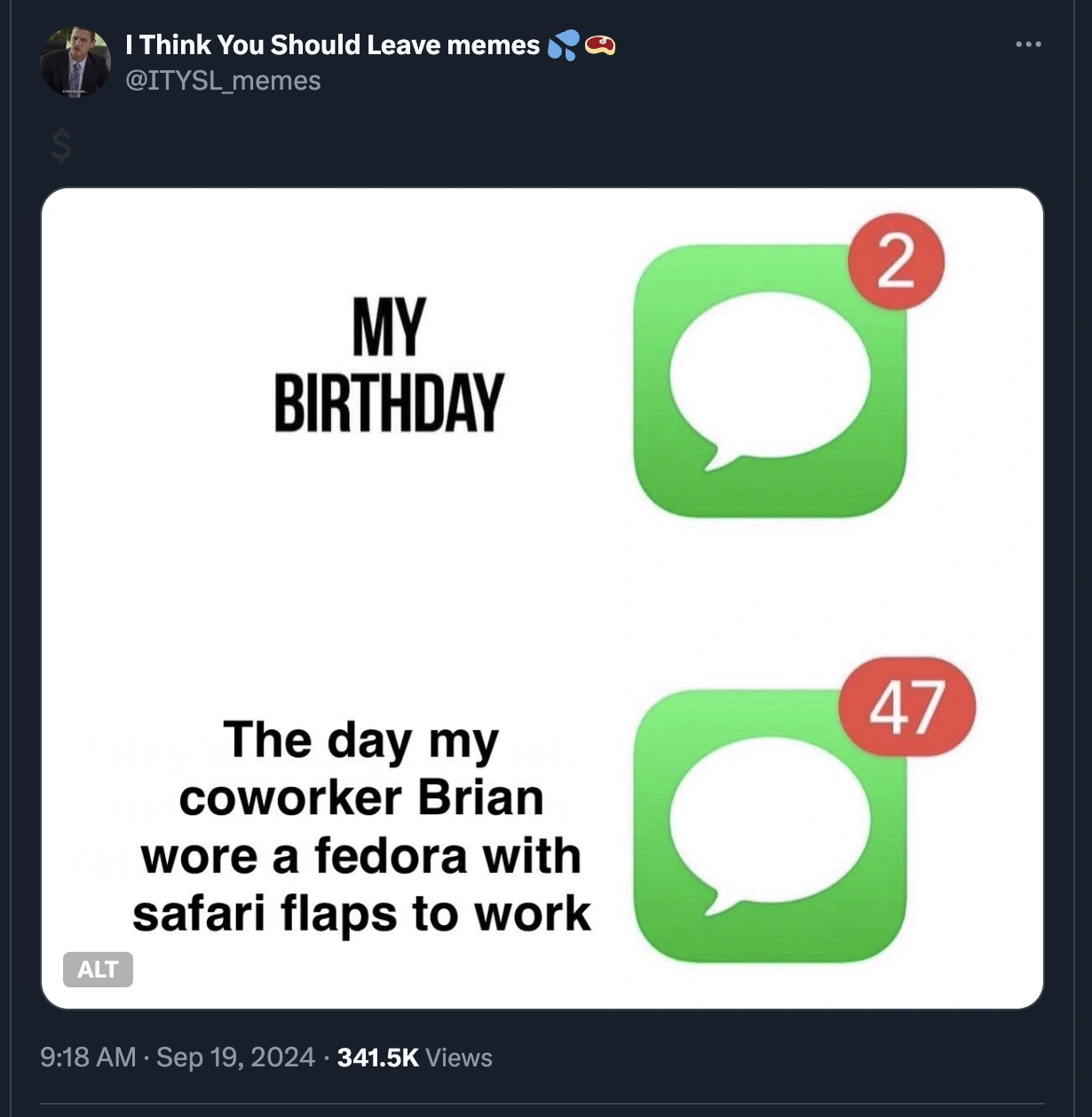Show the ALT image description
Image resolution: width=1092 pixels, height=1117 pixels.
coord(98,970)
